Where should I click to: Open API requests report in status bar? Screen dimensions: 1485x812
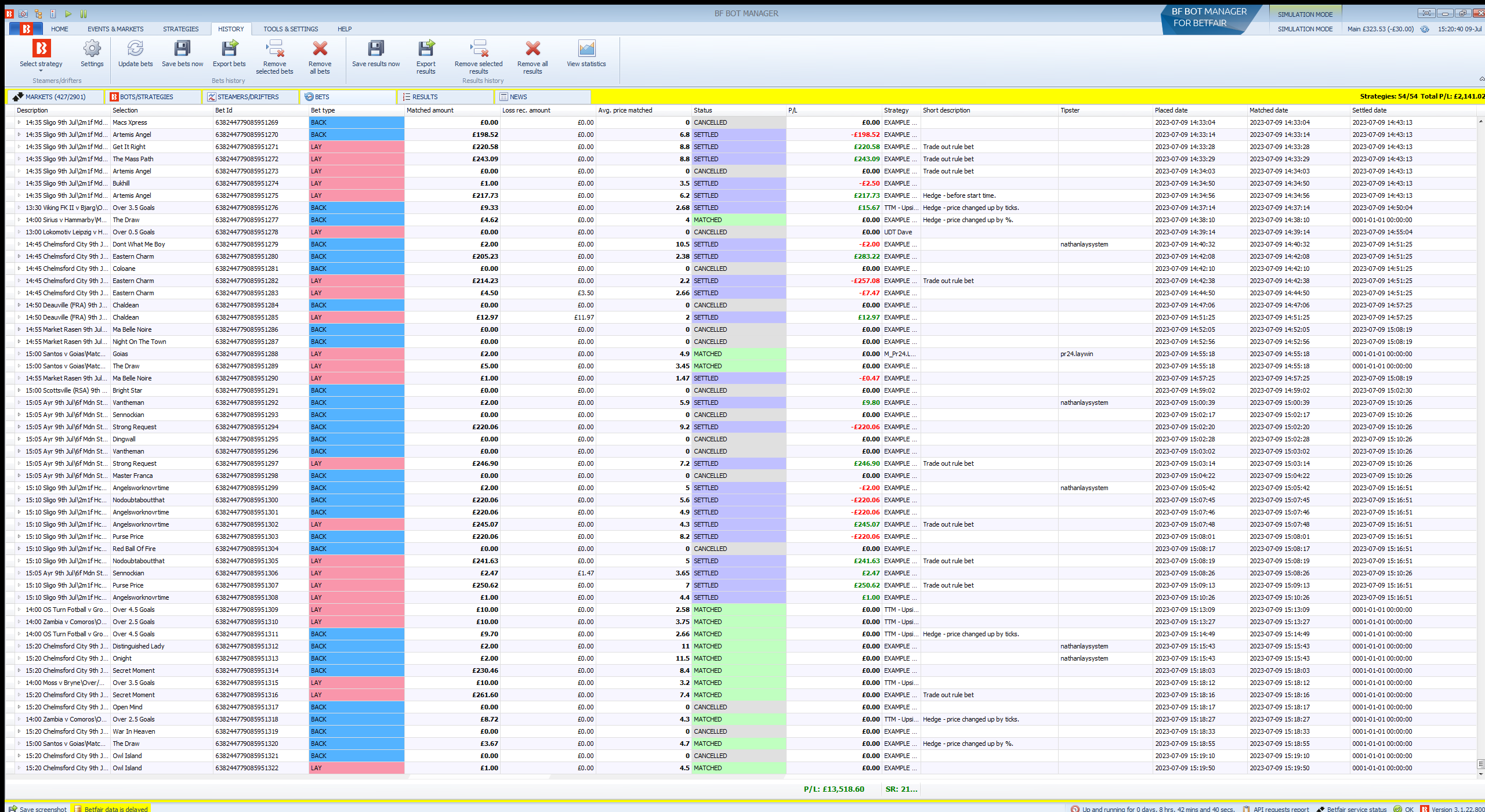coord(1276,809)
